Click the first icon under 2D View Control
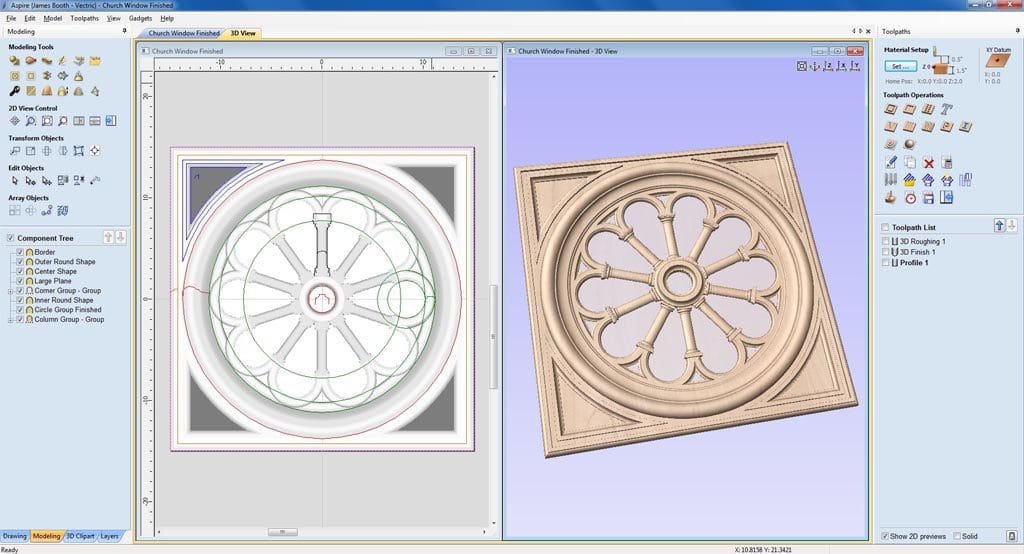 15,121
